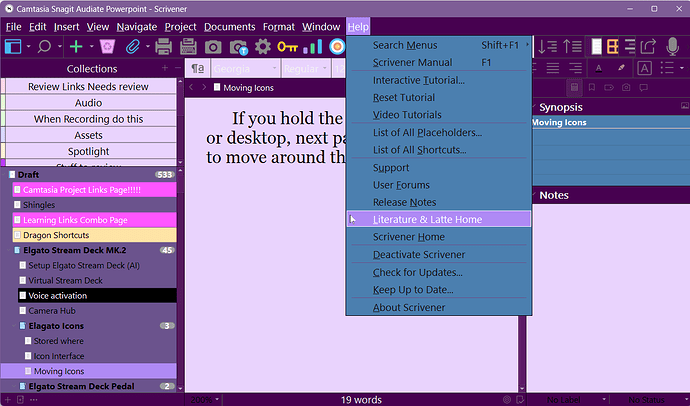Choose Literature & Latte Home menu item
Screen dimensions: 690x406
pos(439,219)
